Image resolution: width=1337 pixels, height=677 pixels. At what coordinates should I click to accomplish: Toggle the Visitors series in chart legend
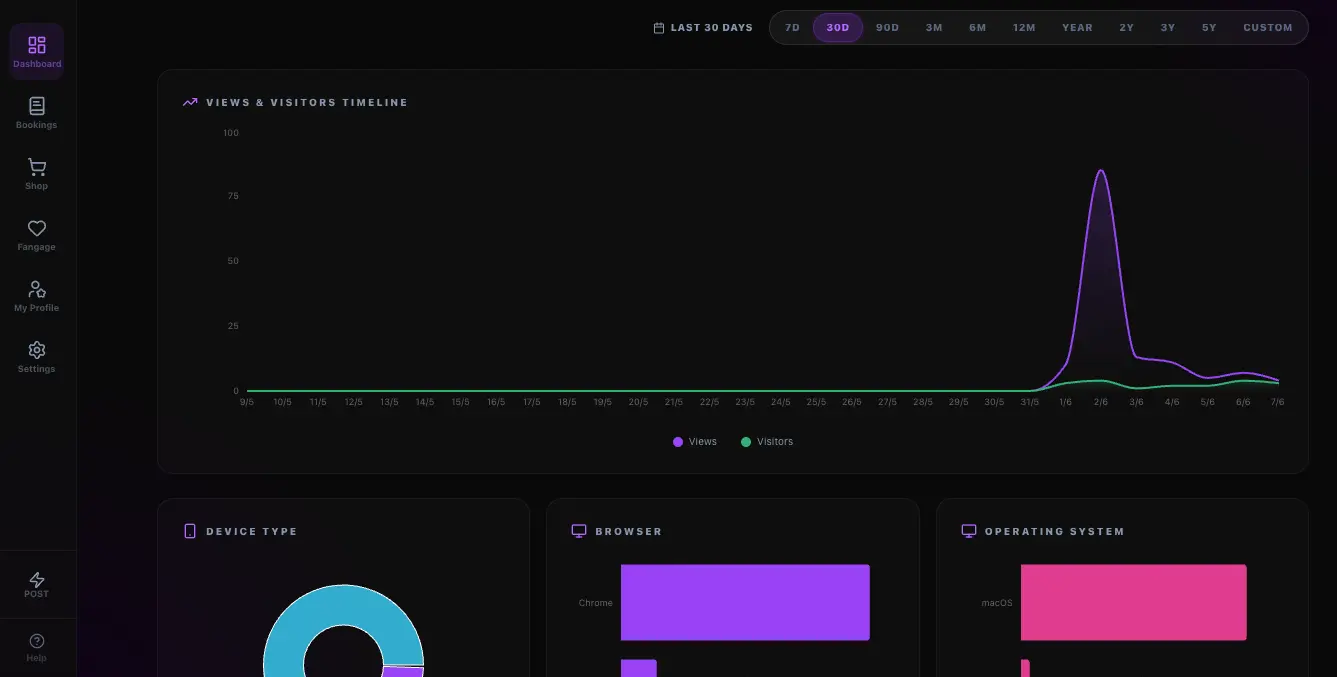pyautogui.click(x=767, y=442)
